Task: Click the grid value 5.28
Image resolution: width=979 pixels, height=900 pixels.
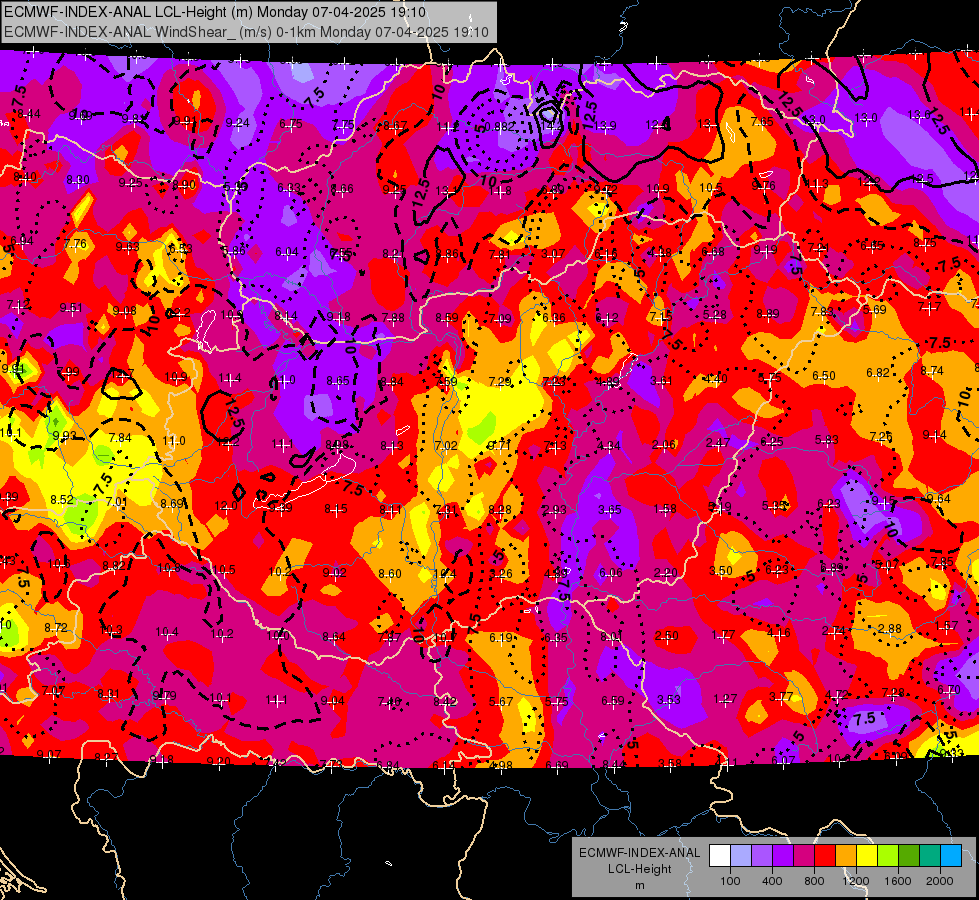Action: pos(714,315)
